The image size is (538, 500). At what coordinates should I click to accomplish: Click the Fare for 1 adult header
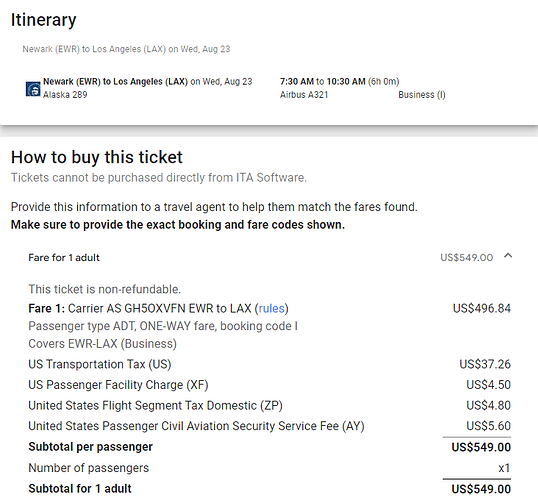tap(64, 257)
